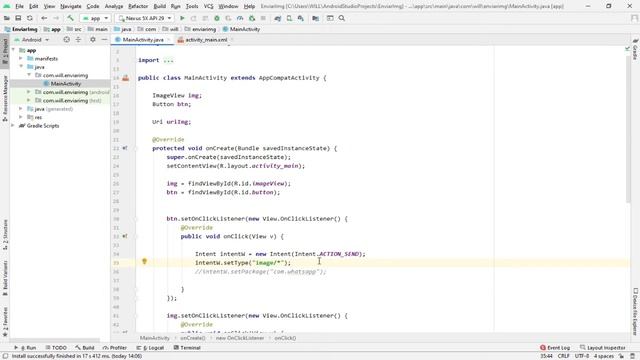This screenshot has width=640, height=360.
Task: Click the lightbulb intention icon in gutter
Action: point(144,262)
